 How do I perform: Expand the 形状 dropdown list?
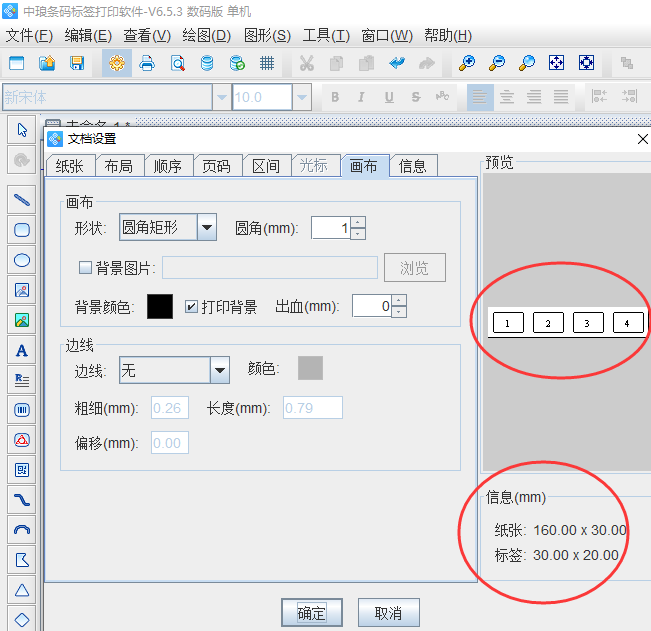(207, 228)
